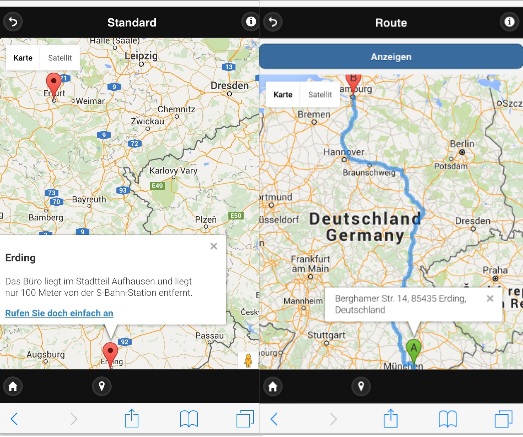The width and height of the screenshot is (523, 437).
Task: Switch Standard map to Karte view
Action: [x=23, y=58]
